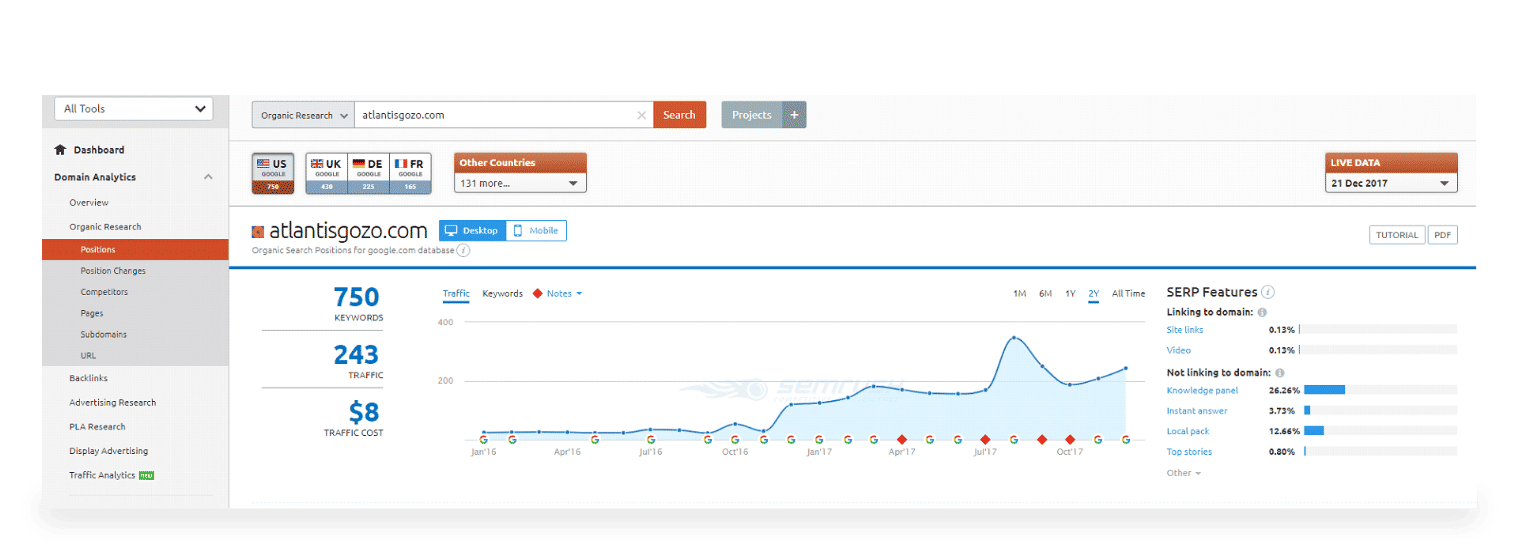Viewport: 1519px width, 560px height.
Task: Click the Projects button
Action: 752,115
